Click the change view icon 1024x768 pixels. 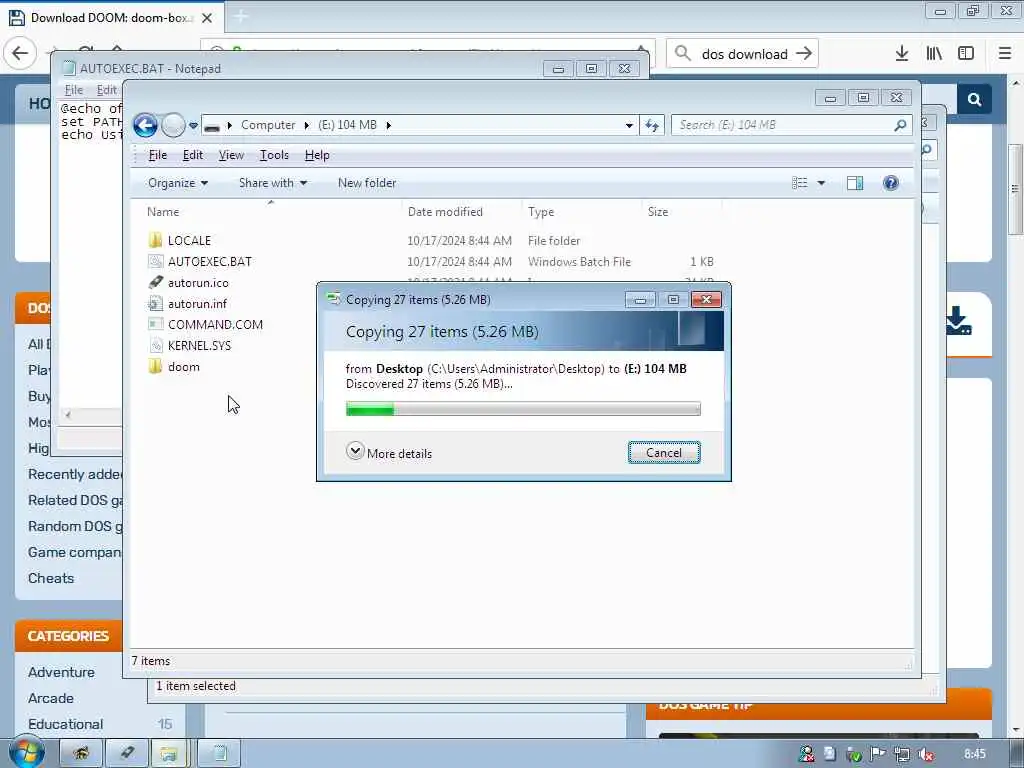click(799, 184)
